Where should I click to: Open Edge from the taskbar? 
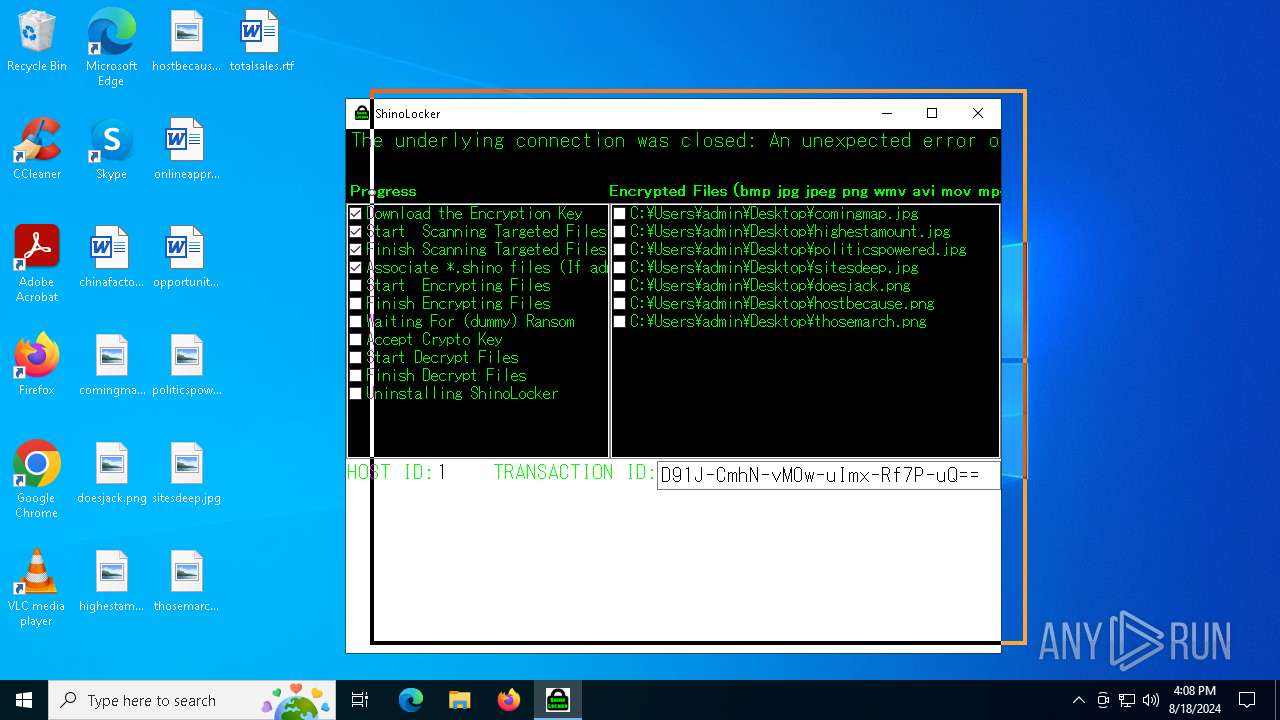click(411, 700)
